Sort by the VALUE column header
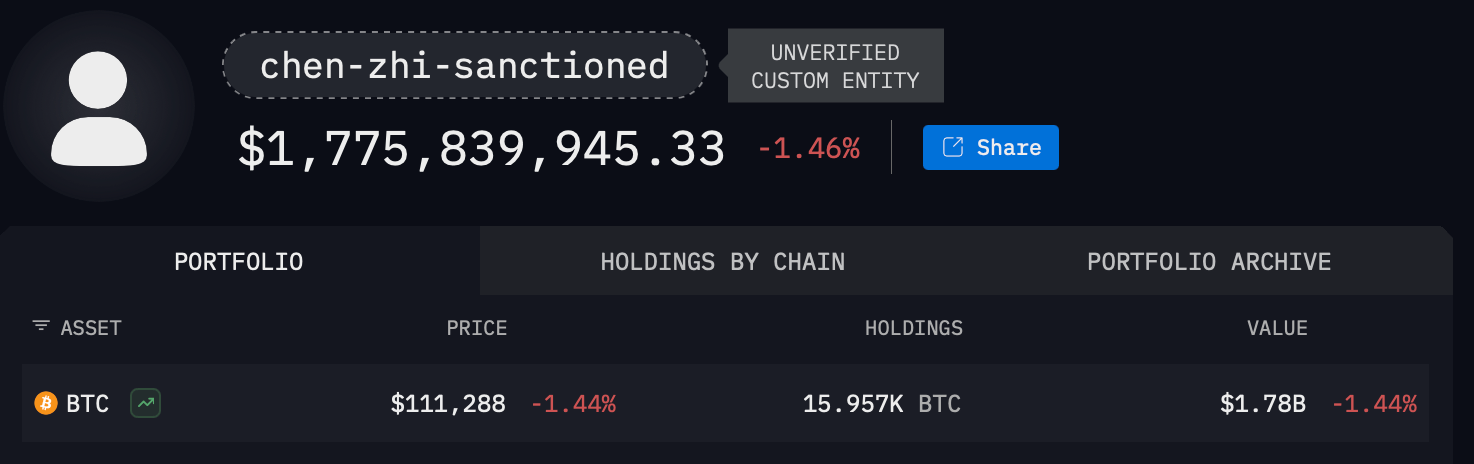The width and height of the screenshot is (1474, 464). (x=1277, y=328)
